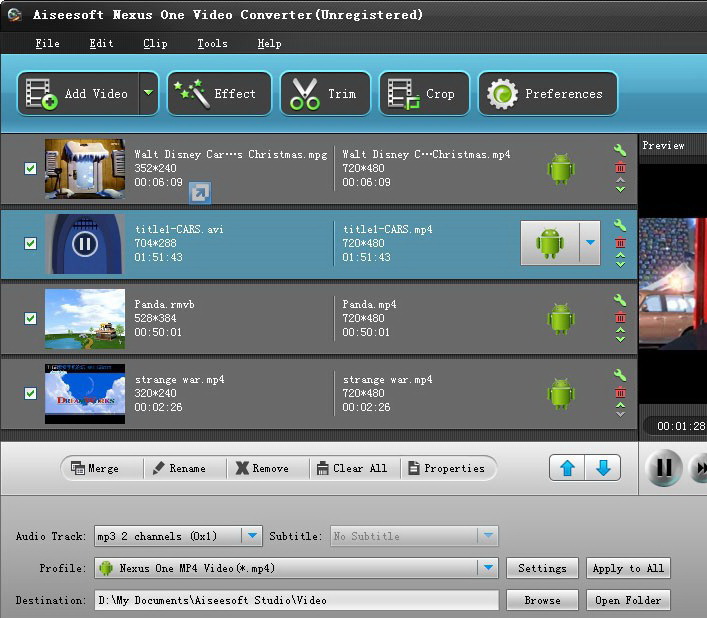The height and width of the screenshot is (618, 707).
Task: Click the Clear All button
Action: tap(355, 468)
